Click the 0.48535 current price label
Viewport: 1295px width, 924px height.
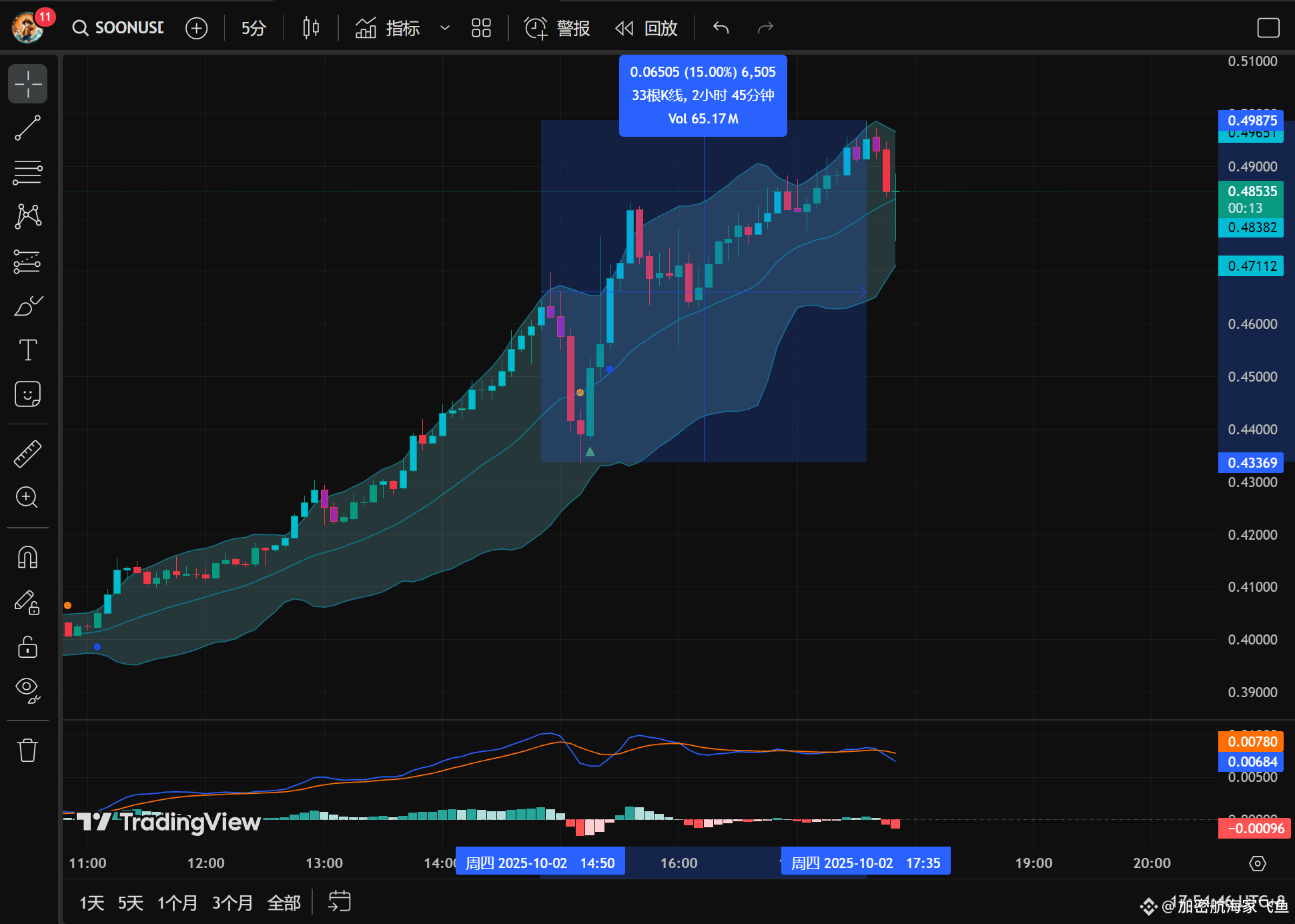tap(1252, 191)
